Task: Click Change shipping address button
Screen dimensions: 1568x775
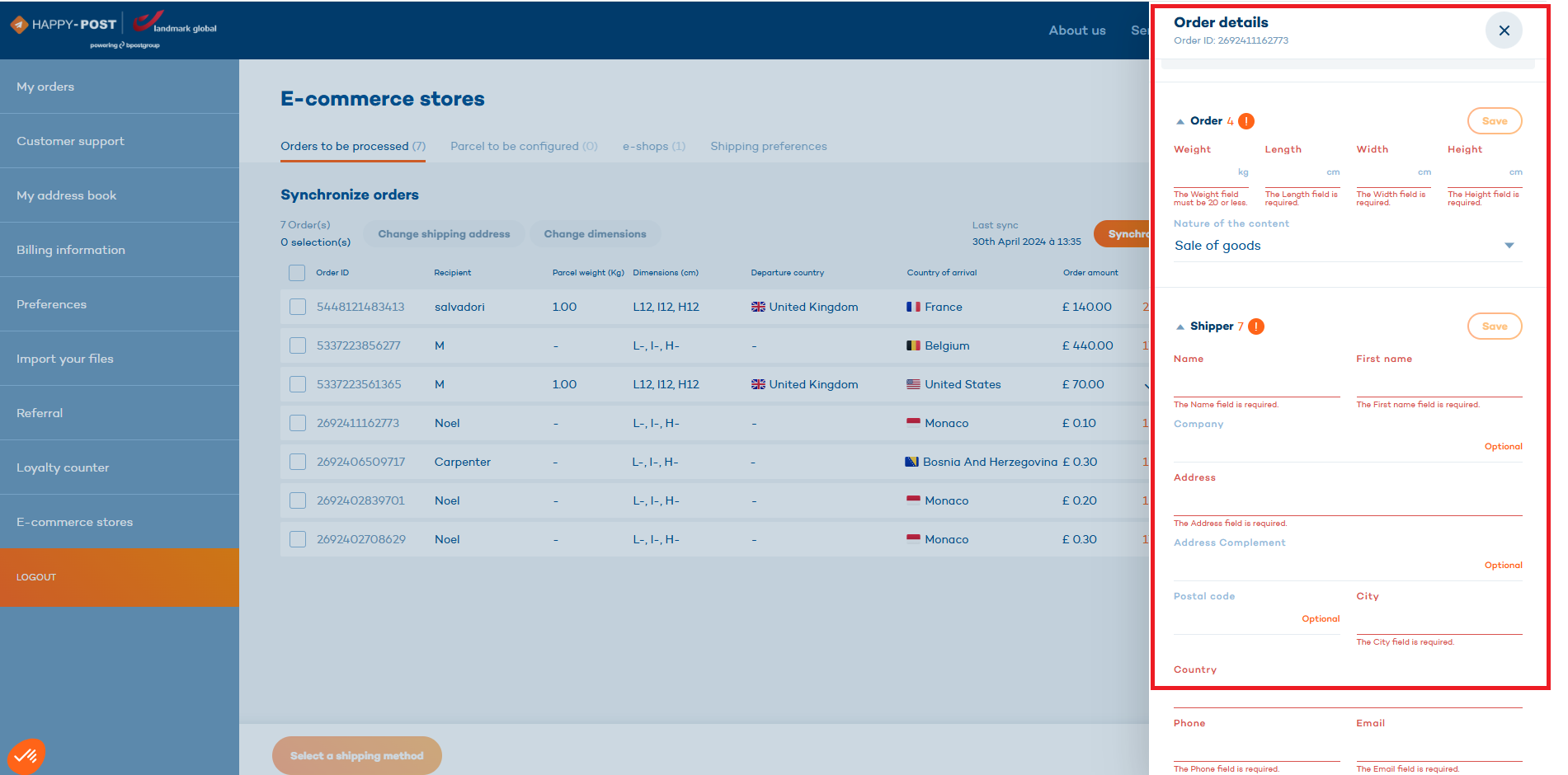Action: [444, 234]
